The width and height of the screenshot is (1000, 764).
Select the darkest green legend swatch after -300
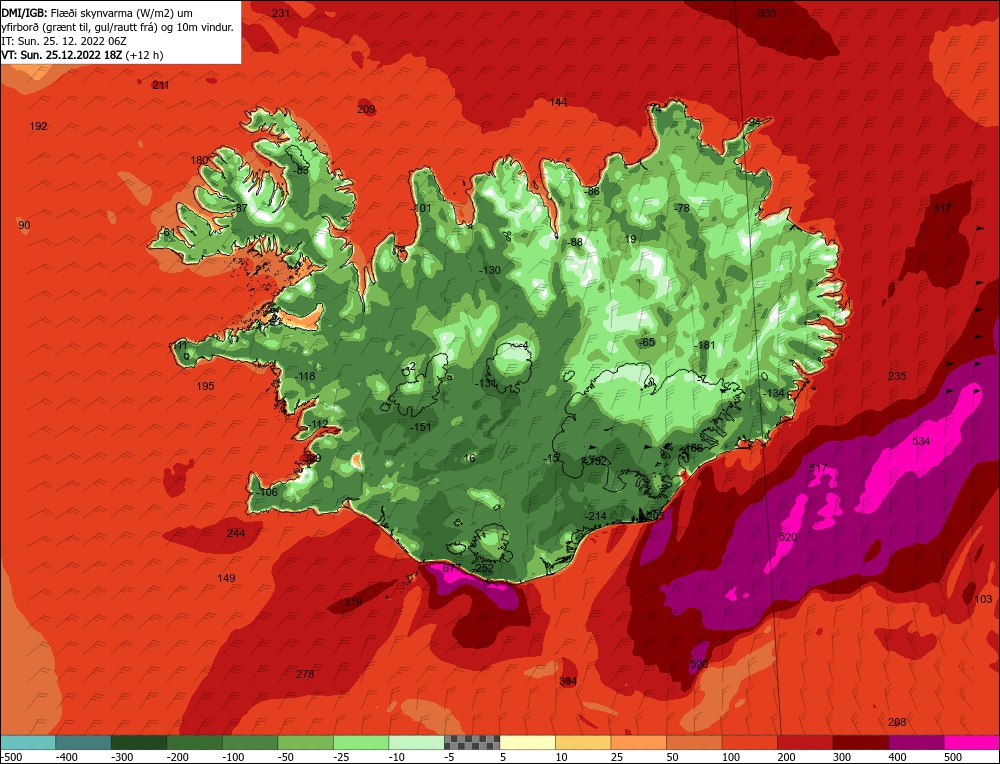pos(139,742)
